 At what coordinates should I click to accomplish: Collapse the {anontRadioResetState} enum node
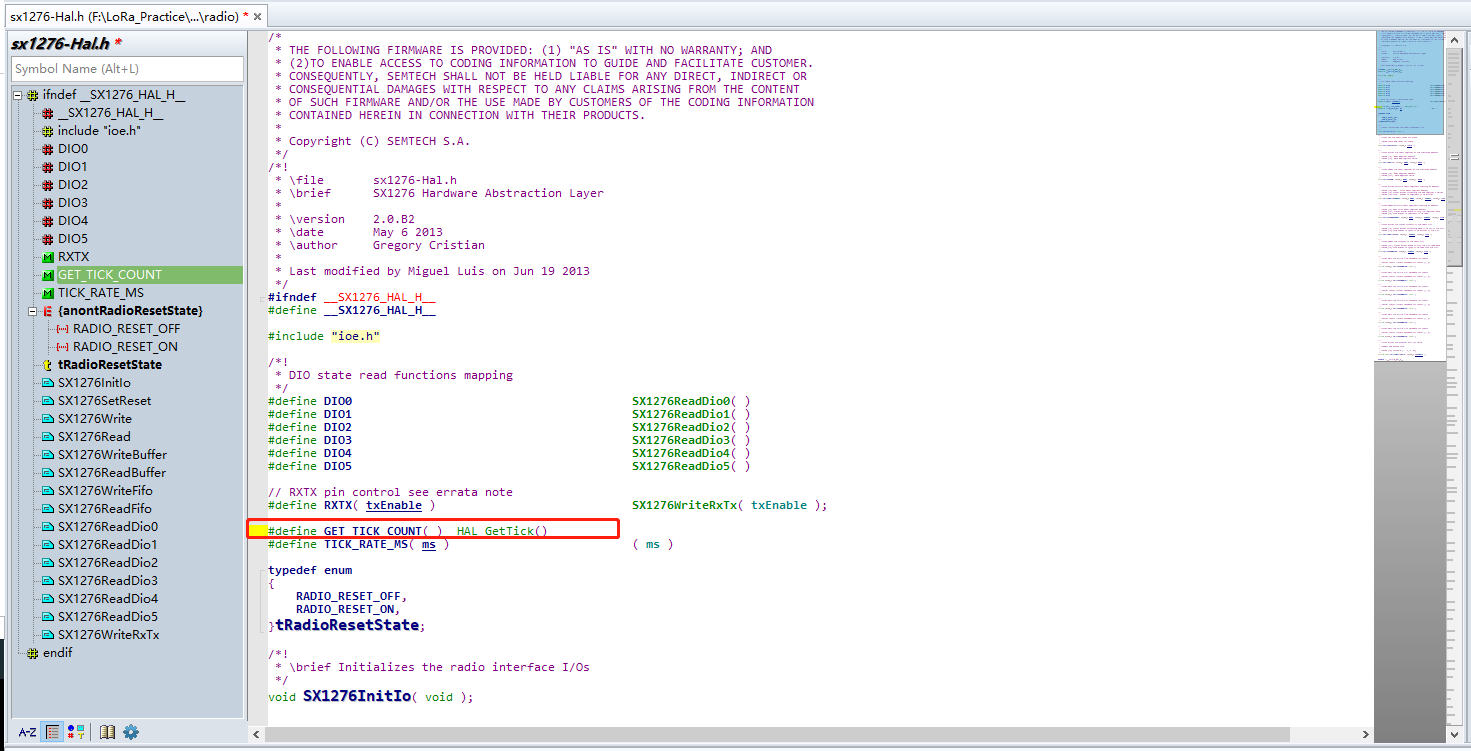point(33,311)
